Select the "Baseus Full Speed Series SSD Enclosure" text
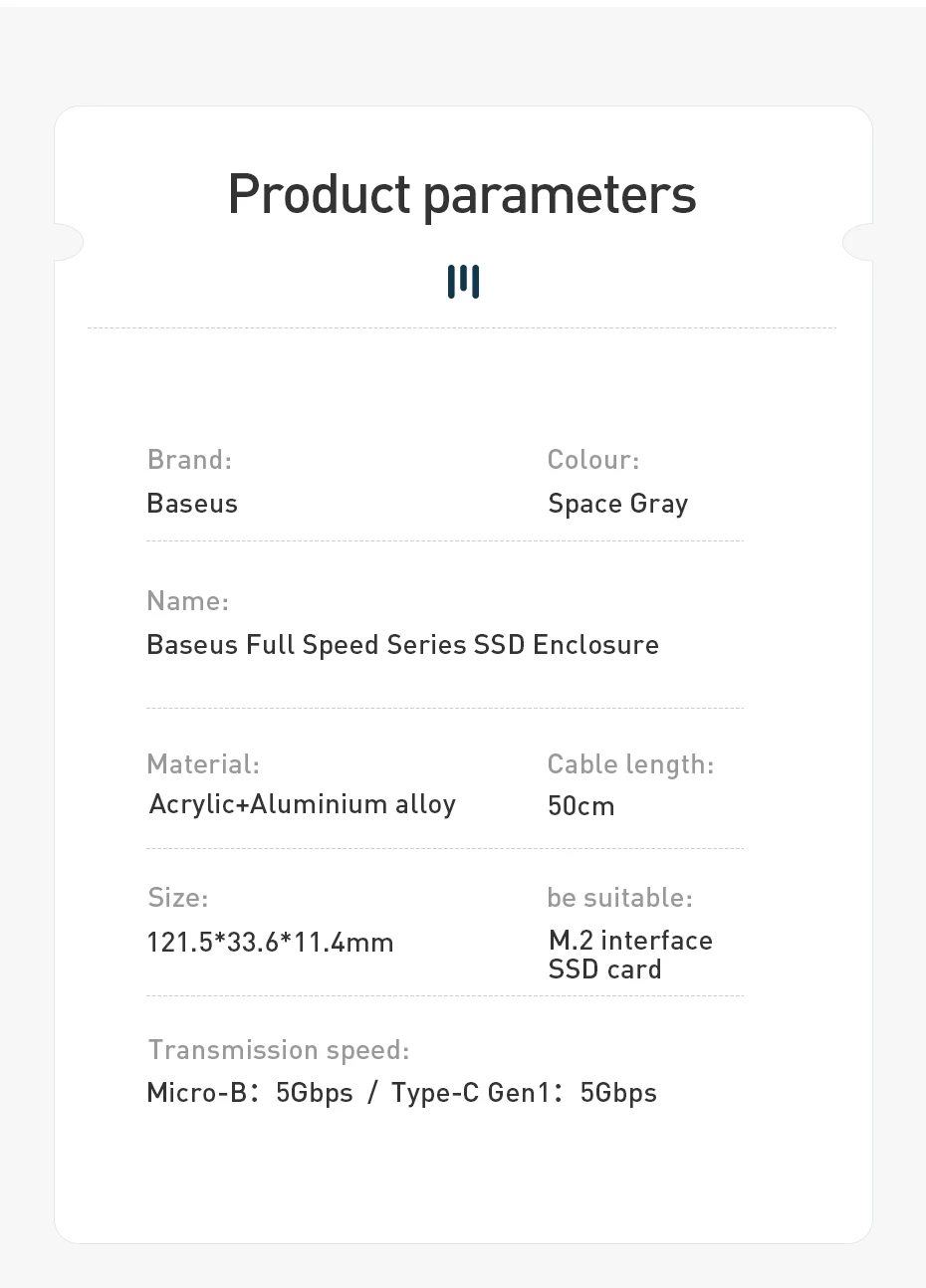The image size is (926, 1288). pyautogui.click(x=402, y=645)
